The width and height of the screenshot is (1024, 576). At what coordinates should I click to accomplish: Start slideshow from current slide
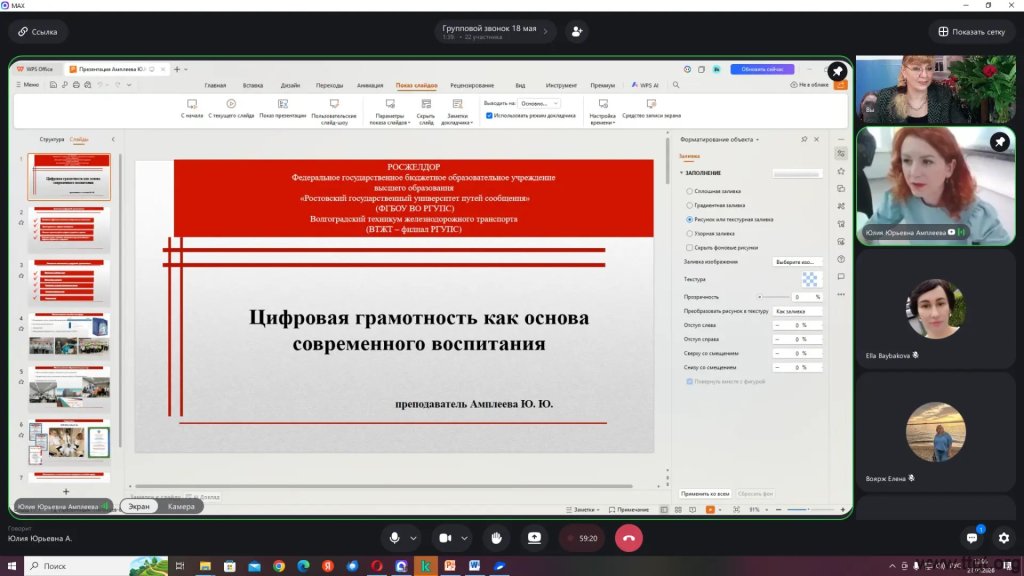point(231,108)
